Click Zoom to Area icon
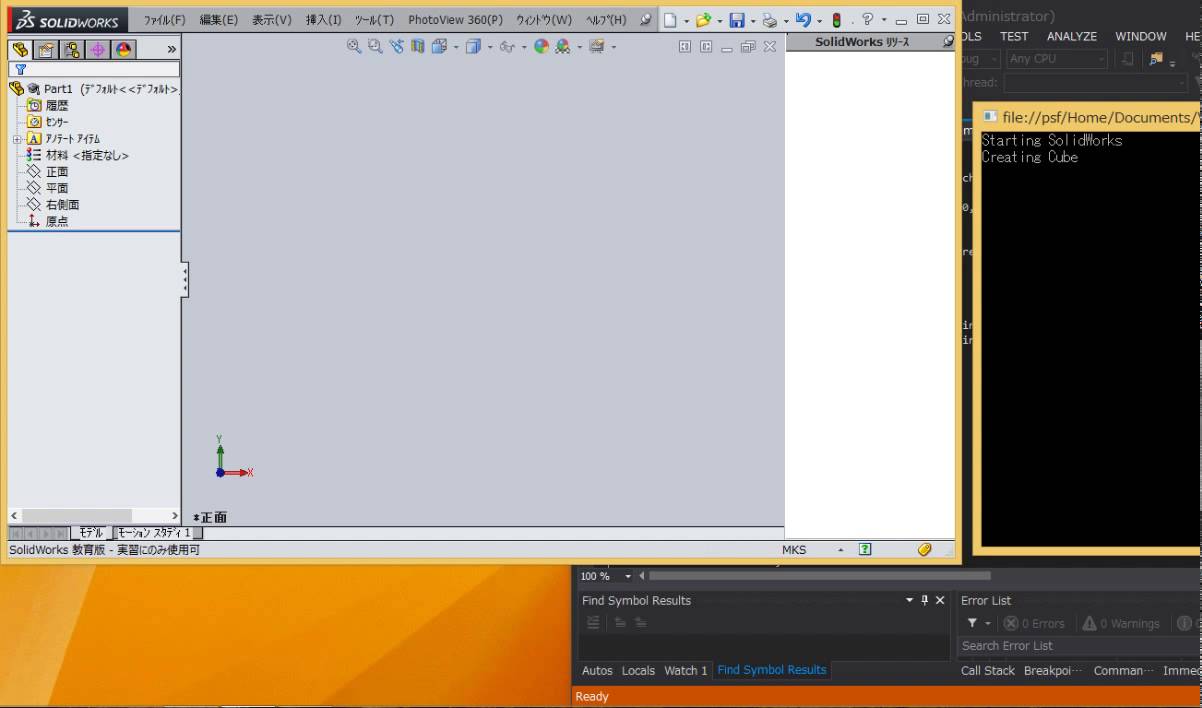1202x708 pixels. click(x=375, y=46)
